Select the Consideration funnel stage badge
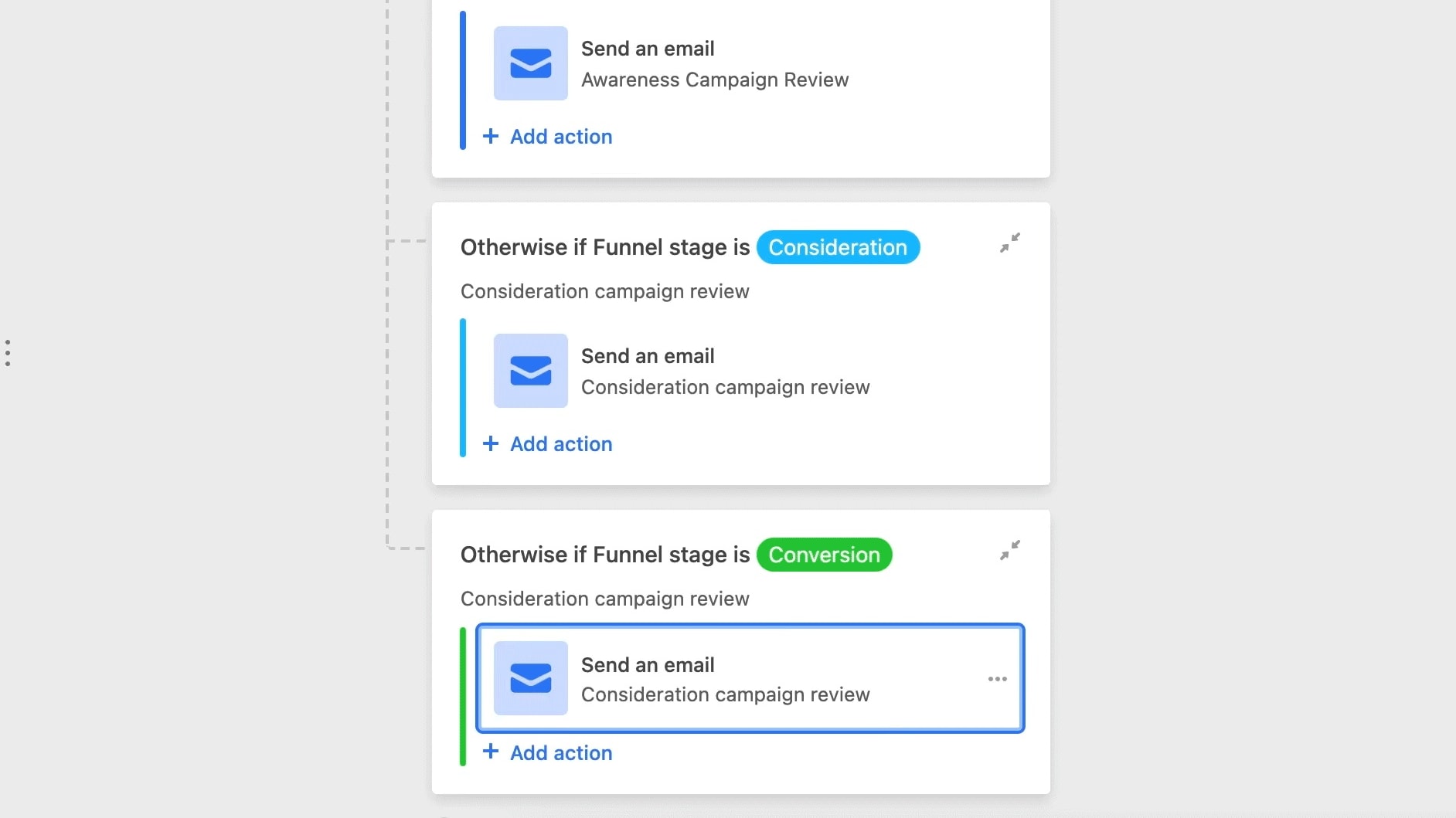The height and width of the screenshot is (818, 1456). click(x=838, y=247)
